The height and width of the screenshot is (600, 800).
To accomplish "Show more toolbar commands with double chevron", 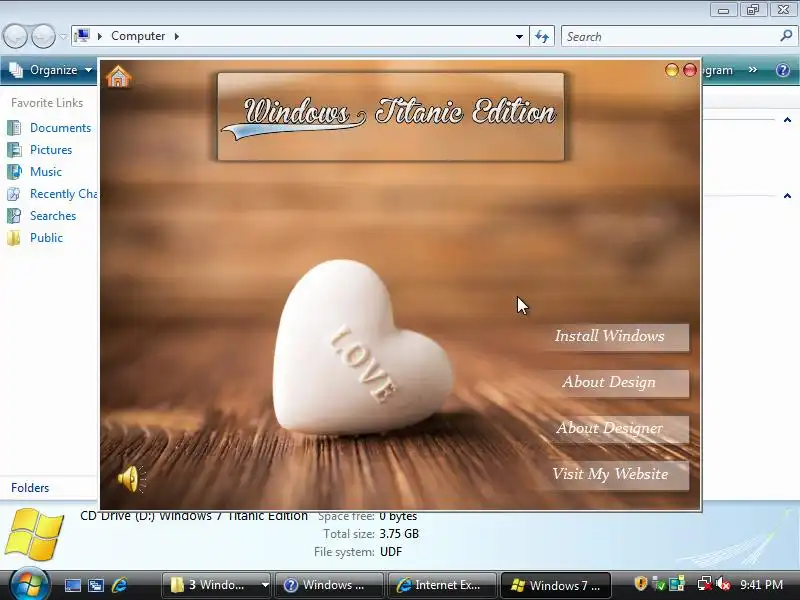I will pos(753,70).
